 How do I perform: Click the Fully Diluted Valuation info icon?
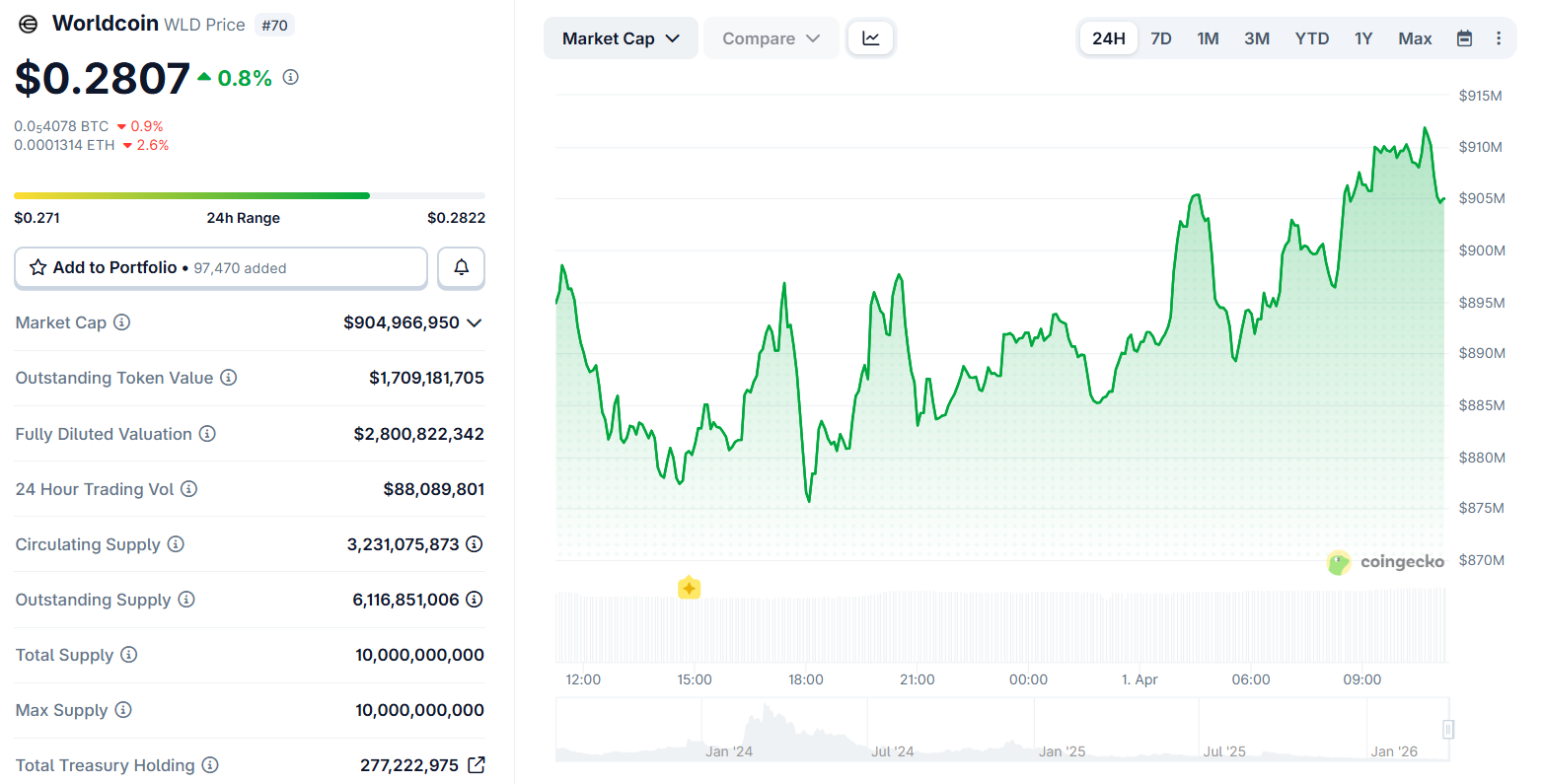tap(205, 434)
